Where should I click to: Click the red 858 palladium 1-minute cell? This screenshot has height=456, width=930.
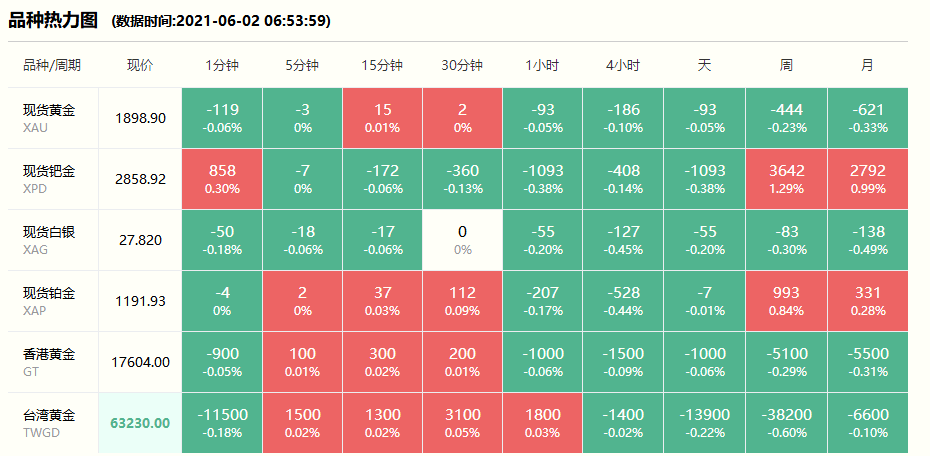coord(222,178)
